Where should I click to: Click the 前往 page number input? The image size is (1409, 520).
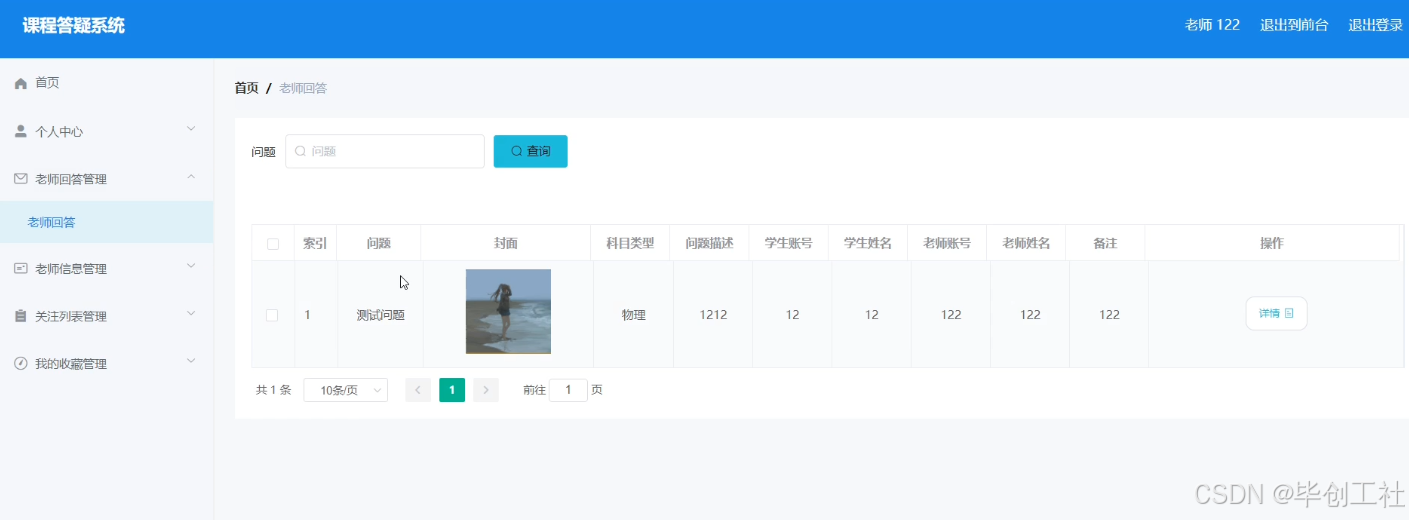[x=568, y=390]
